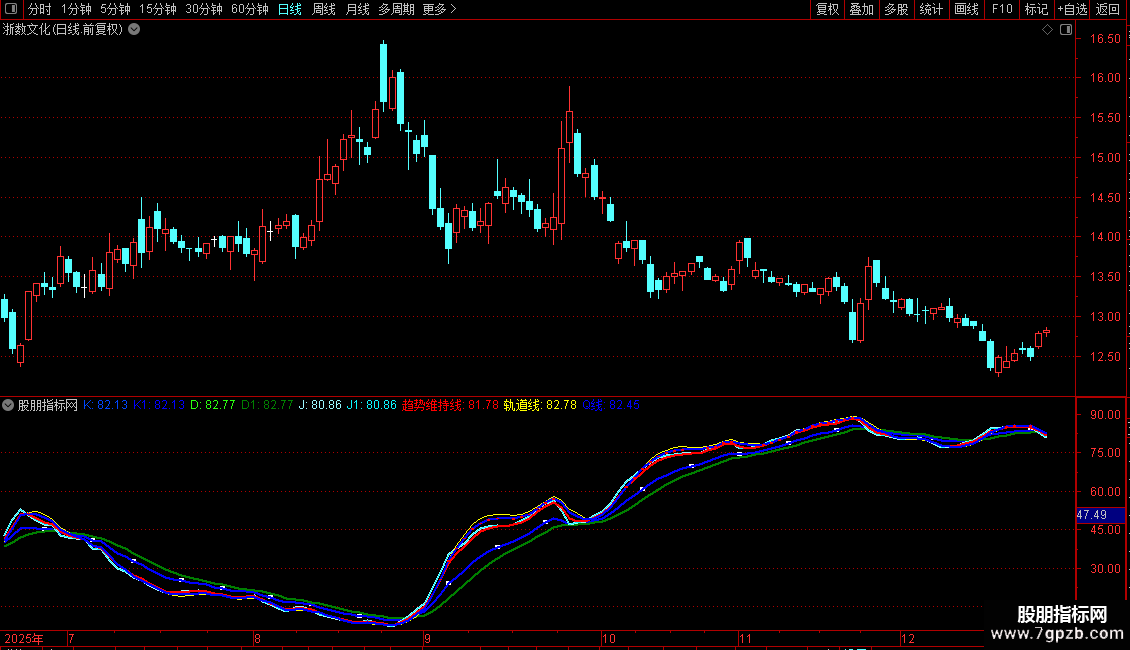Open F10 company info
This screenshot has height=650, width=1130.
1002,9
